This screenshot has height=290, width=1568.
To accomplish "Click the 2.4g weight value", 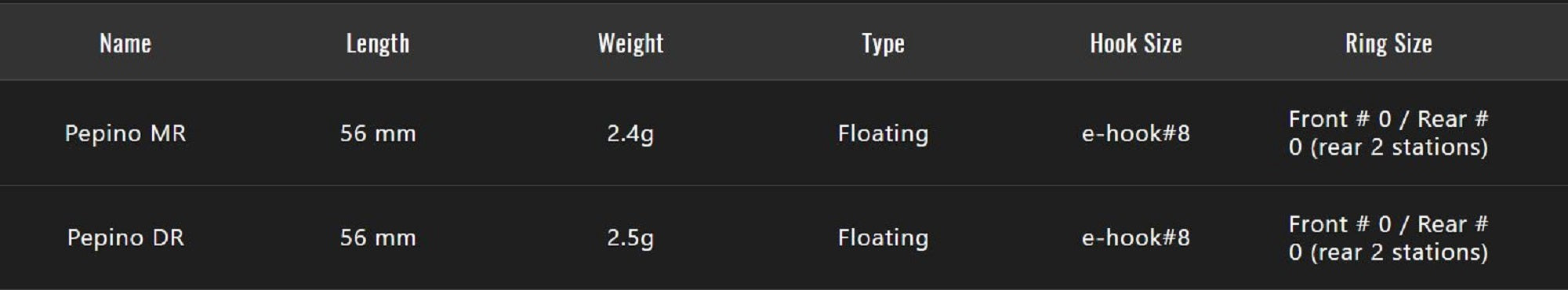I will coord(630,133).
